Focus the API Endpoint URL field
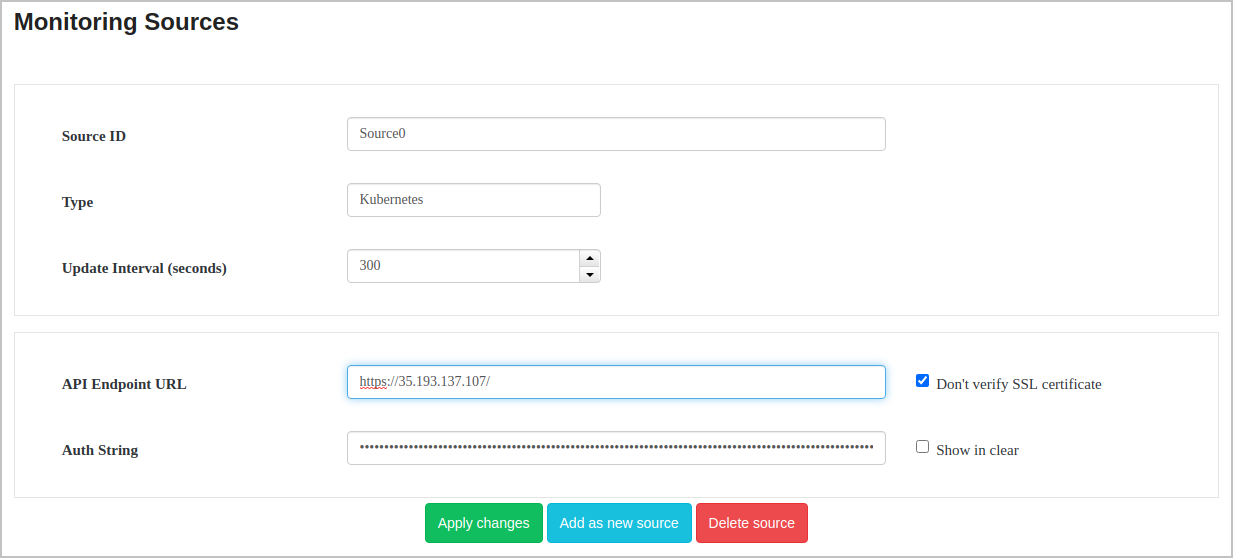This screenshot has height=558, width=1233. pyautogui.click(x=615, y=382)
